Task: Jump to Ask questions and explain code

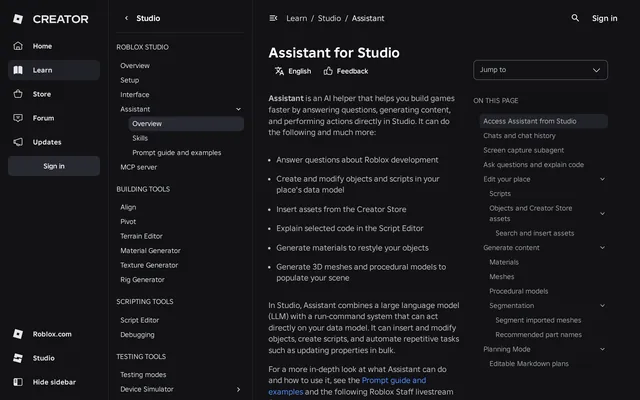Action: tap(533, 164)
